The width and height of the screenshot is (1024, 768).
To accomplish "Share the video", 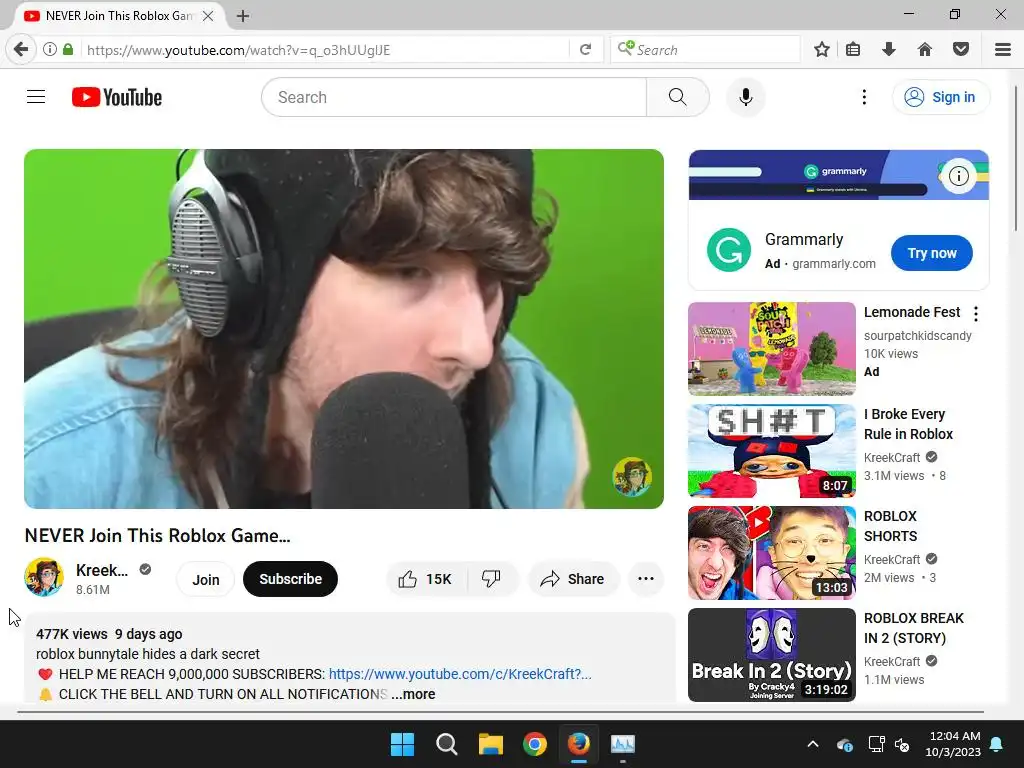I will (x=573, y=579).
